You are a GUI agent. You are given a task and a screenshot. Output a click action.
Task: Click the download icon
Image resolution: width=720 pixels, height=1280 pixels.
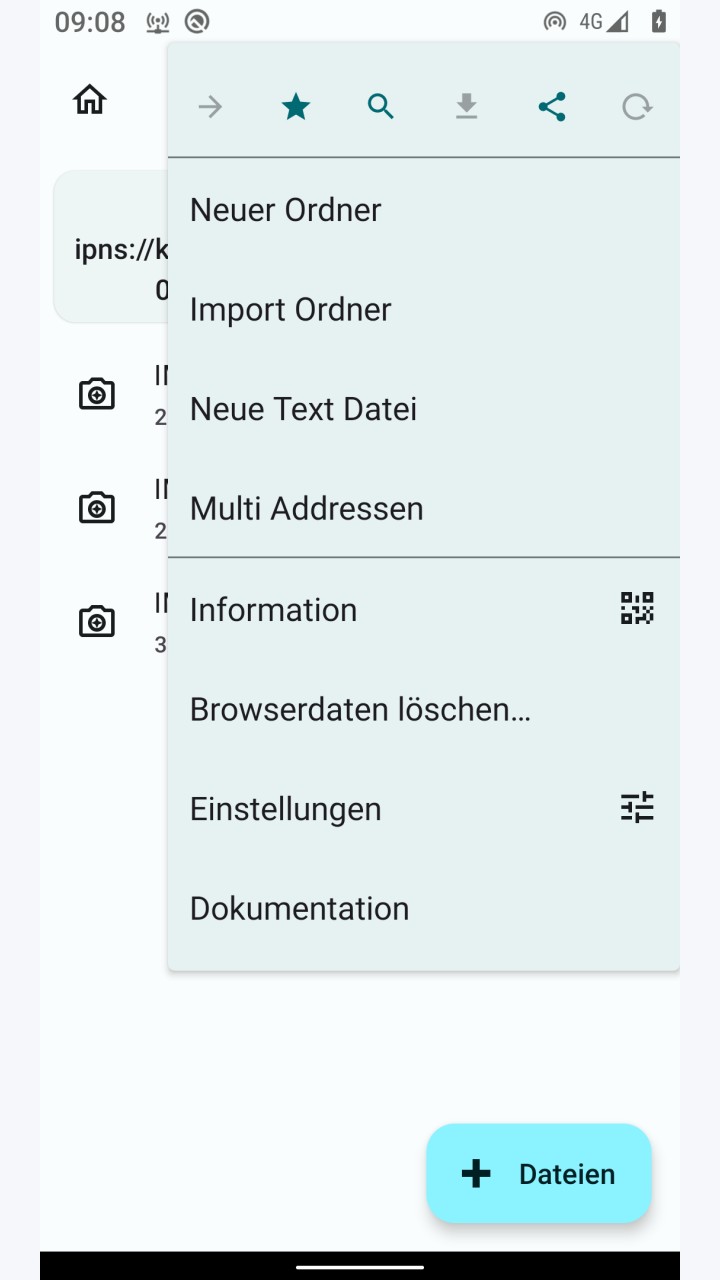466,107
